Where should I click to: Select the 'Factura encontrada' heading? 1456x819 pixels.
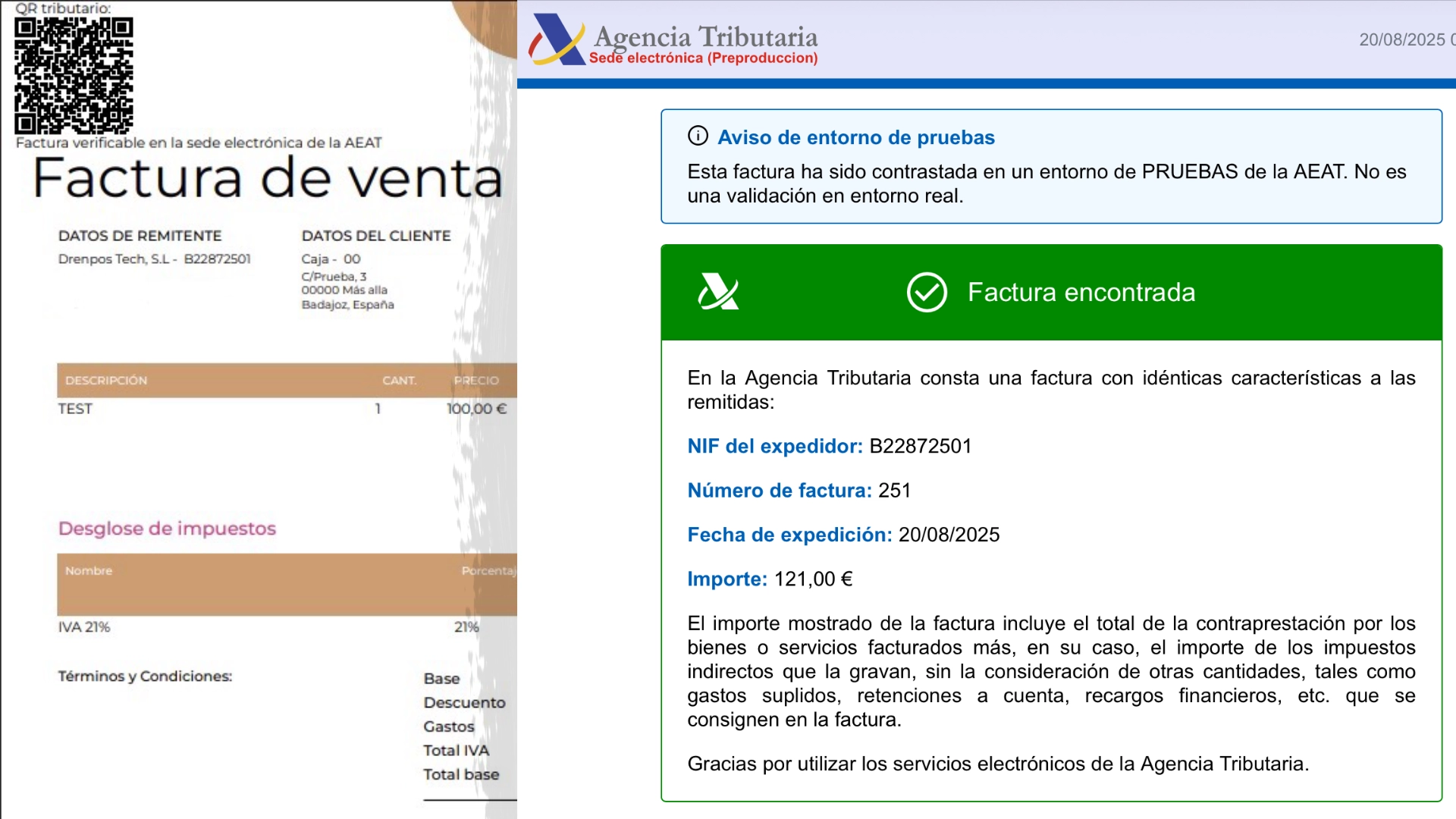coord(1081,292)
